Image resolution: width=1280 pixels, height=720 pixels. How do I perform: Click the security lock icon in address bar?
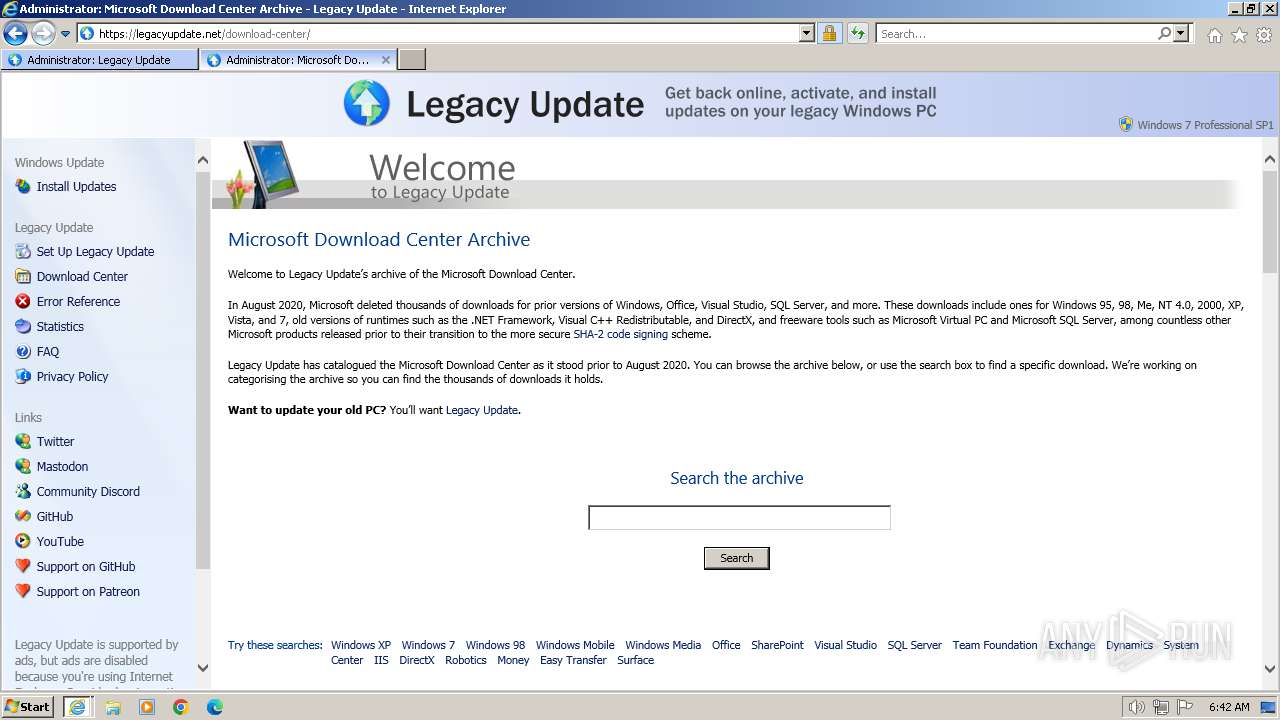829,33
